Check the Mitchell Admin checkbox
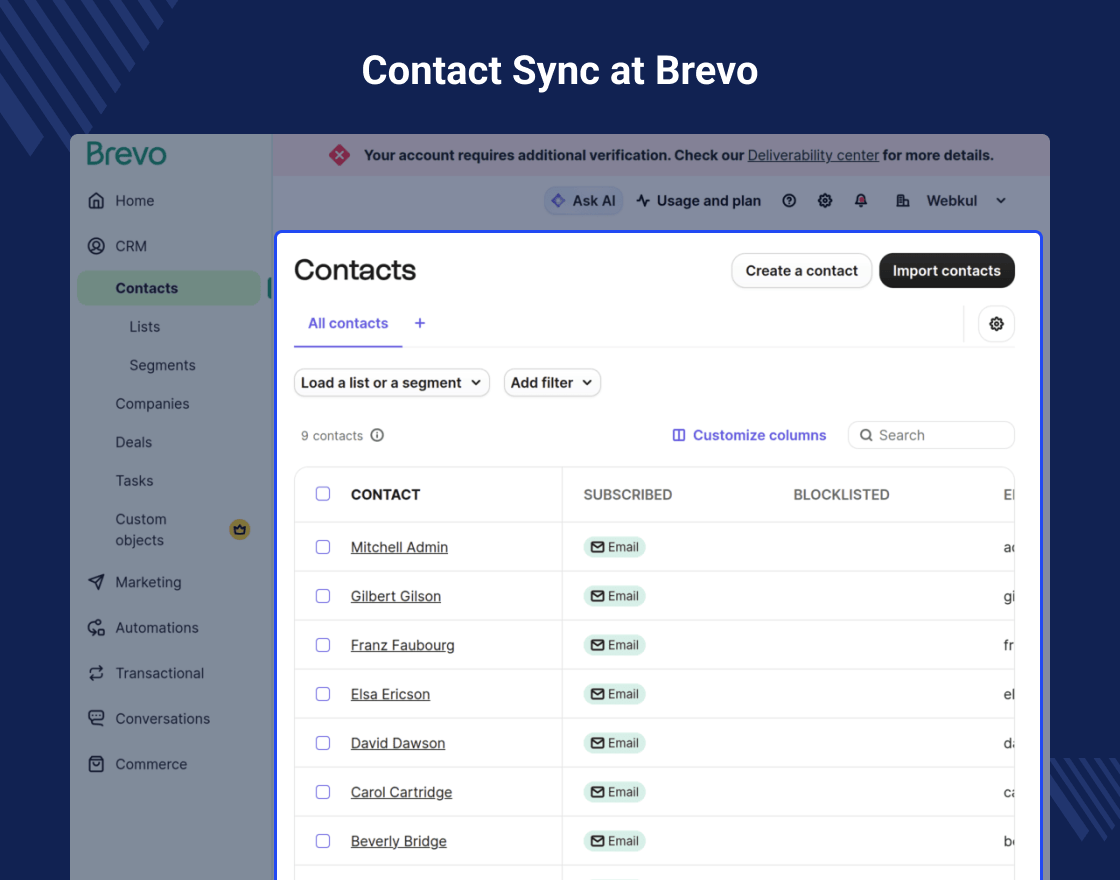The width and height of the screenshot is (1120, 880). click(323, 546)
